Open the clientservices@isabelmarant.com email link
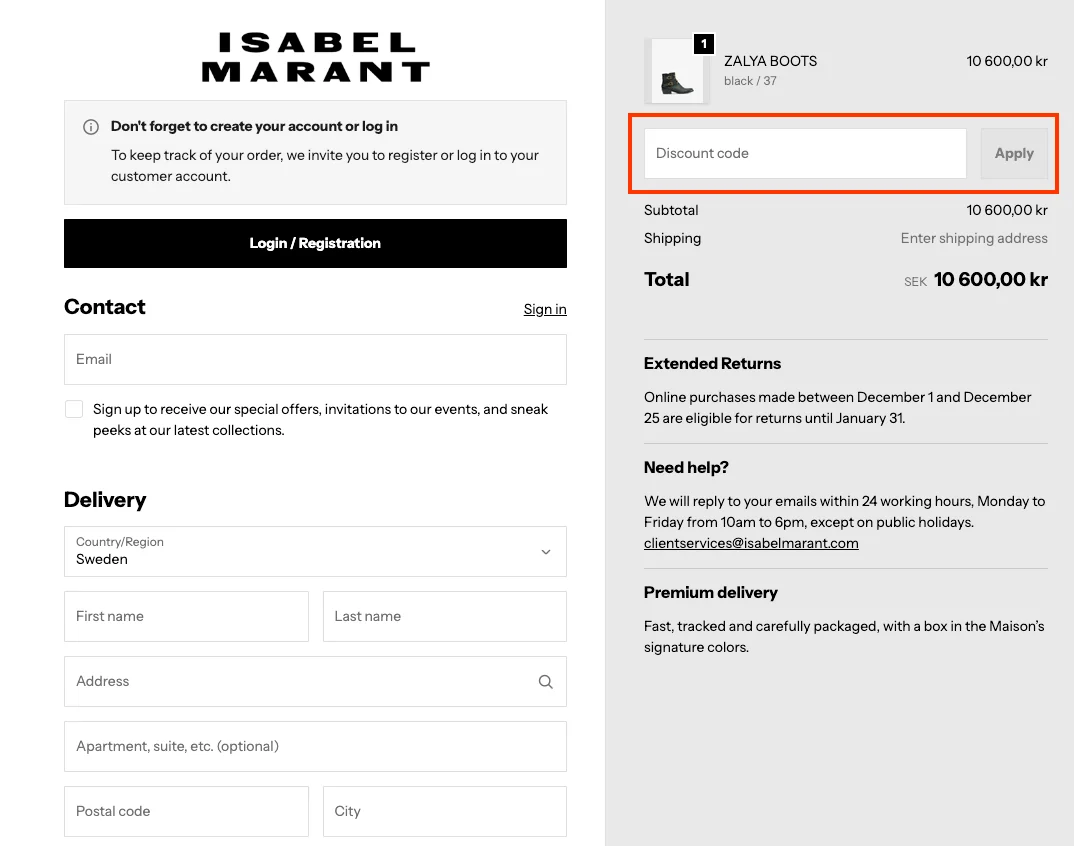The width and height of the screenshot is (1074, 846). click(x=751, y=544)
